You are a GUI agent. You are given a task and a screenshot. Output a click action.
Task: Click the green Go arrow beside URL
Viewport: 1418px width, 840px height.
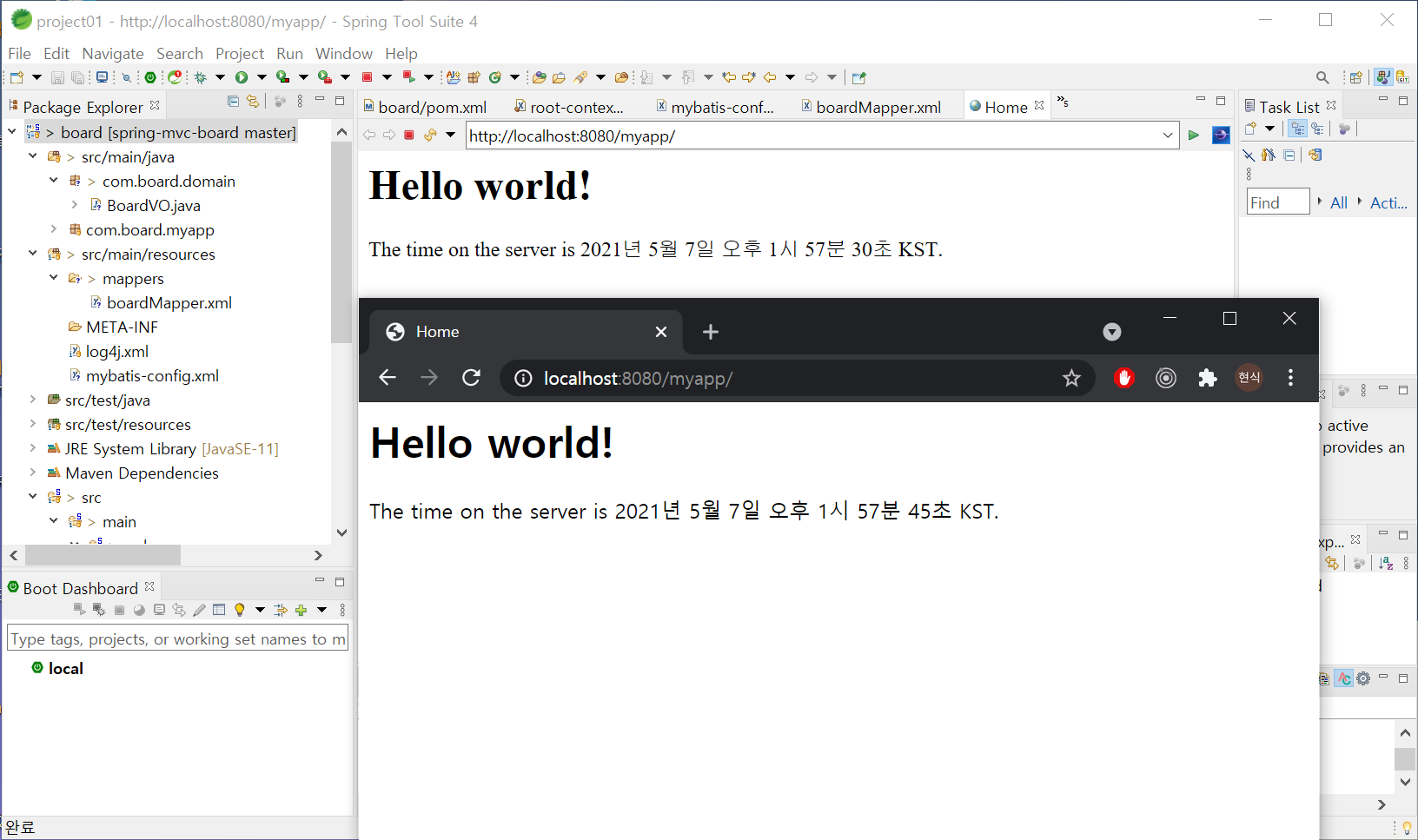[x=1194, y=135]
